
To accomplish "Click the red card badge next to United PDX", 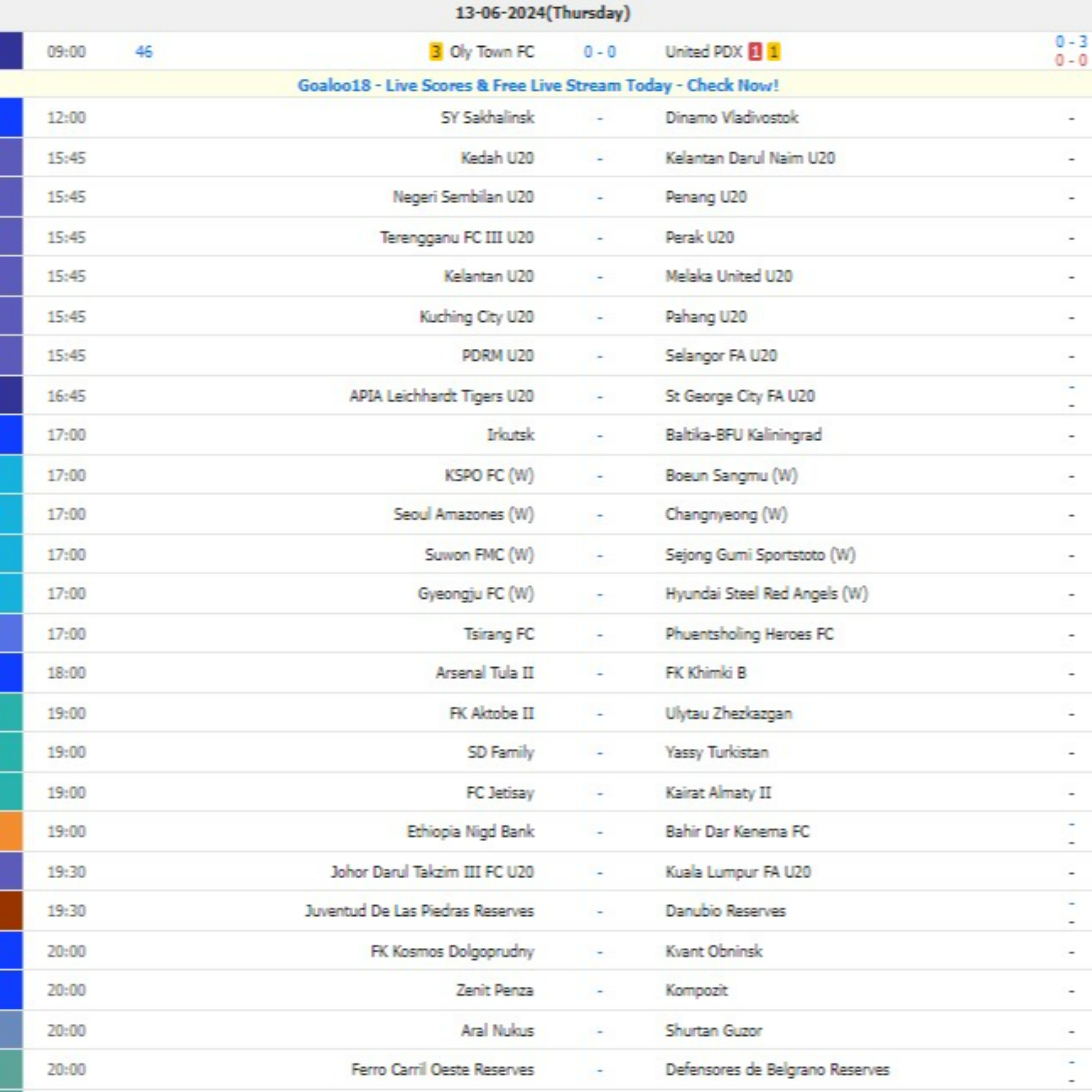I will tap(755, 52).
